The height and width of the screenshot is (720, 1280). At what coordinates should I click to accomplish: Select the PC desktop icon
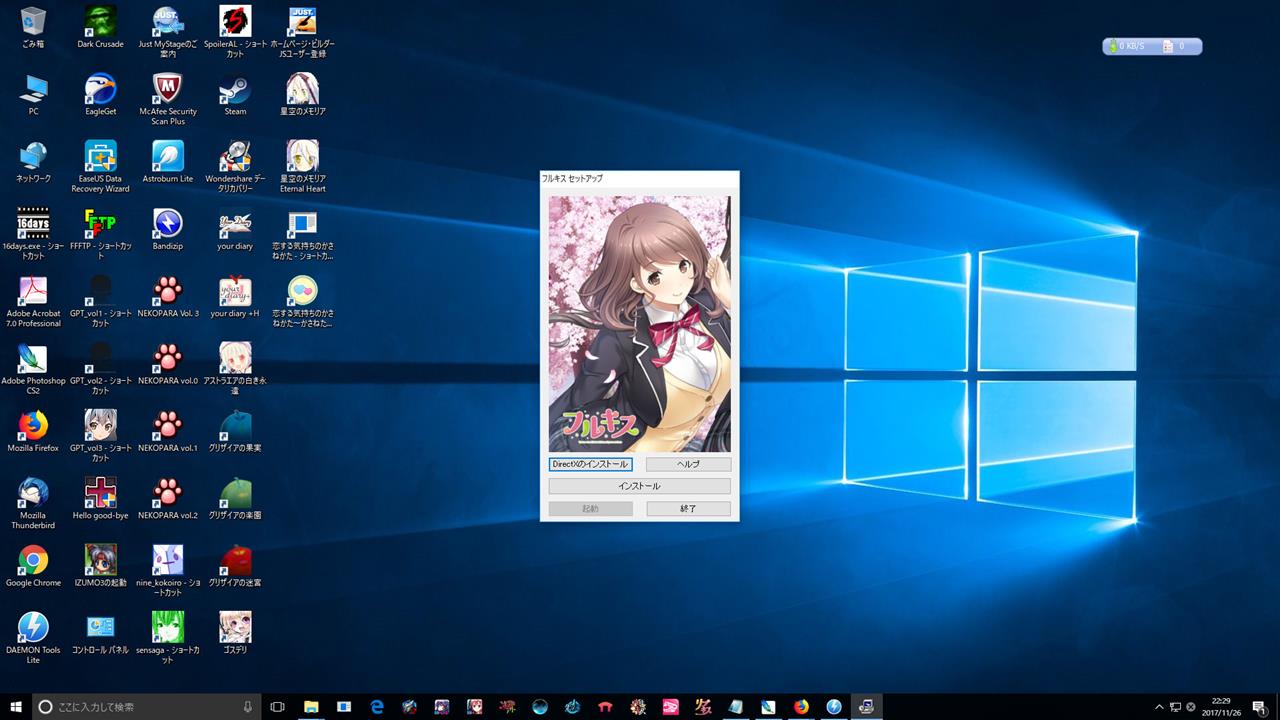33,95
